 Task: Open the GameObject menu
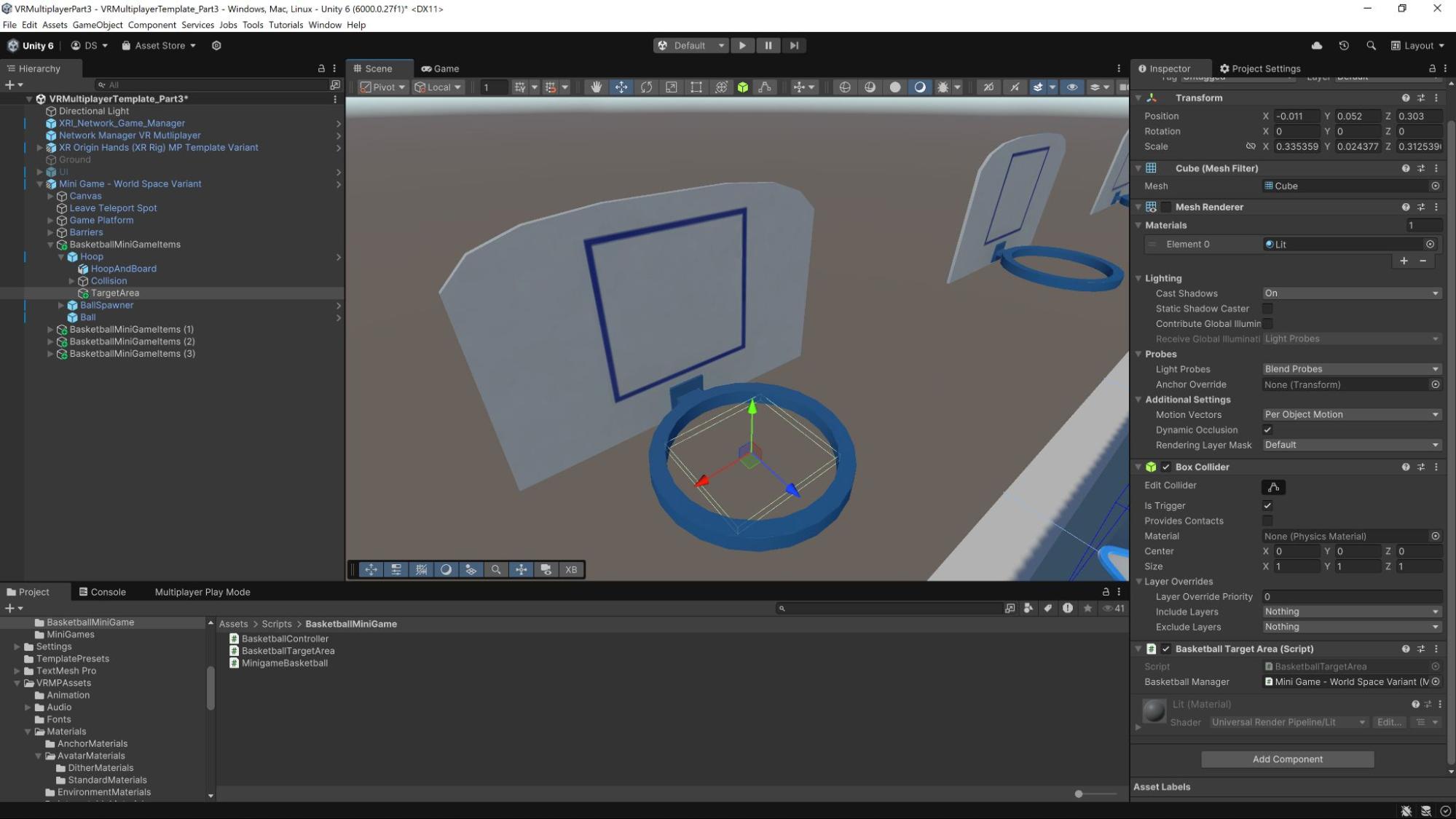click(97, 24)
